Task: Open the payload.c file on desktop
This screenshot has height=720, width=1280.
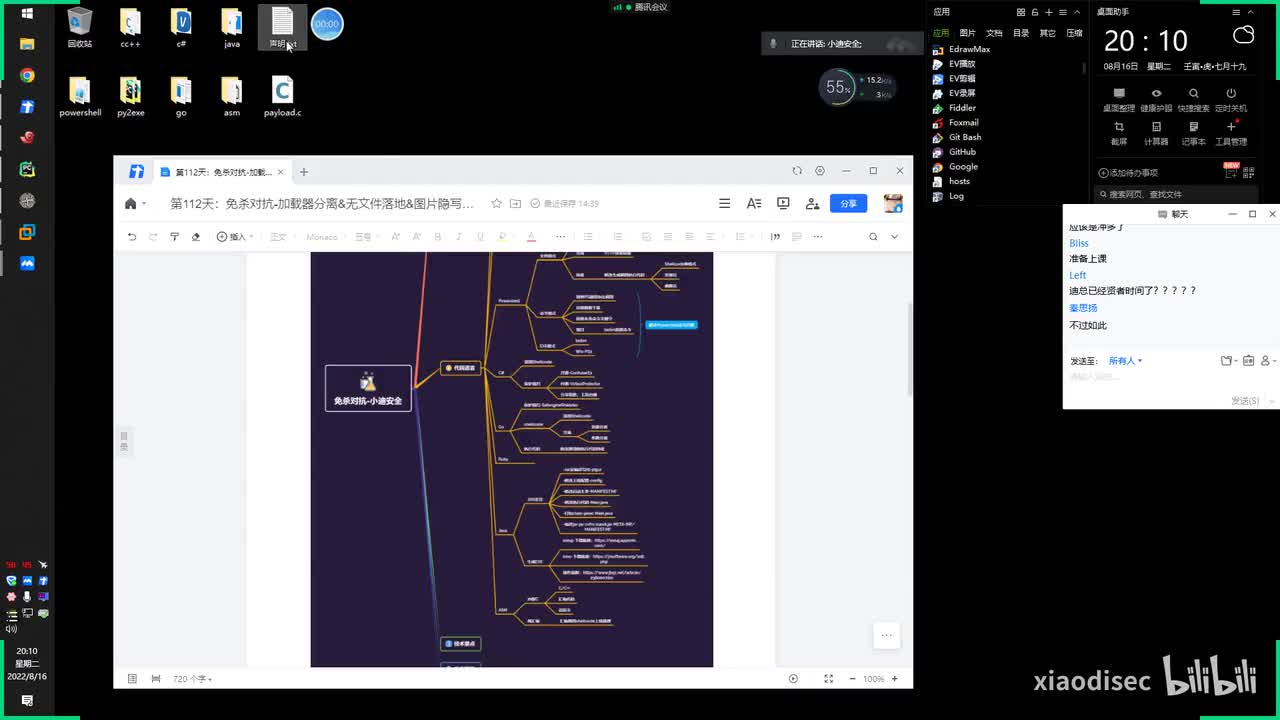Action: (283, 97)
